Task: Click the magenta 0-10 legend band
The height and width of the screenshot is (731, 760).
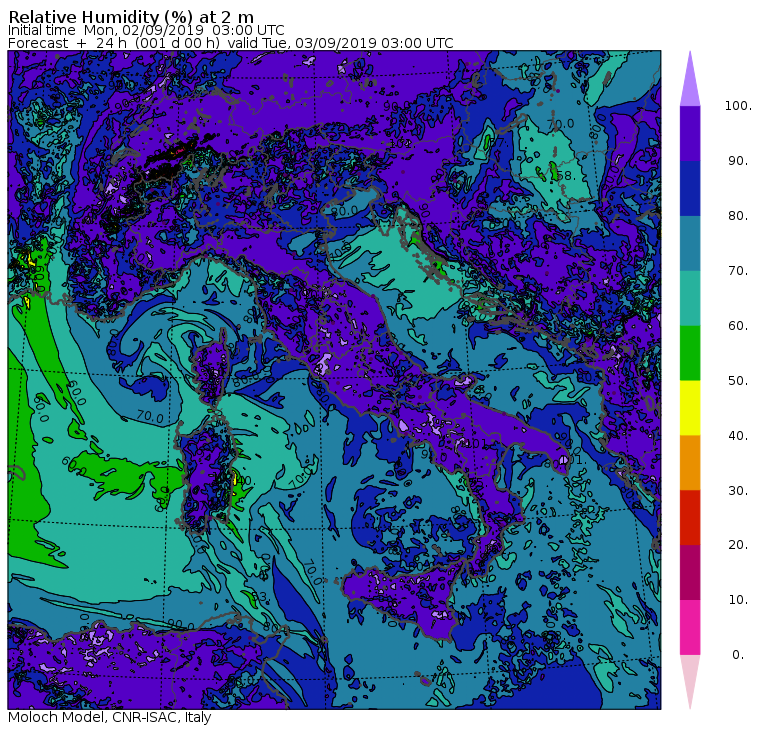Action: tap(690, 628)
